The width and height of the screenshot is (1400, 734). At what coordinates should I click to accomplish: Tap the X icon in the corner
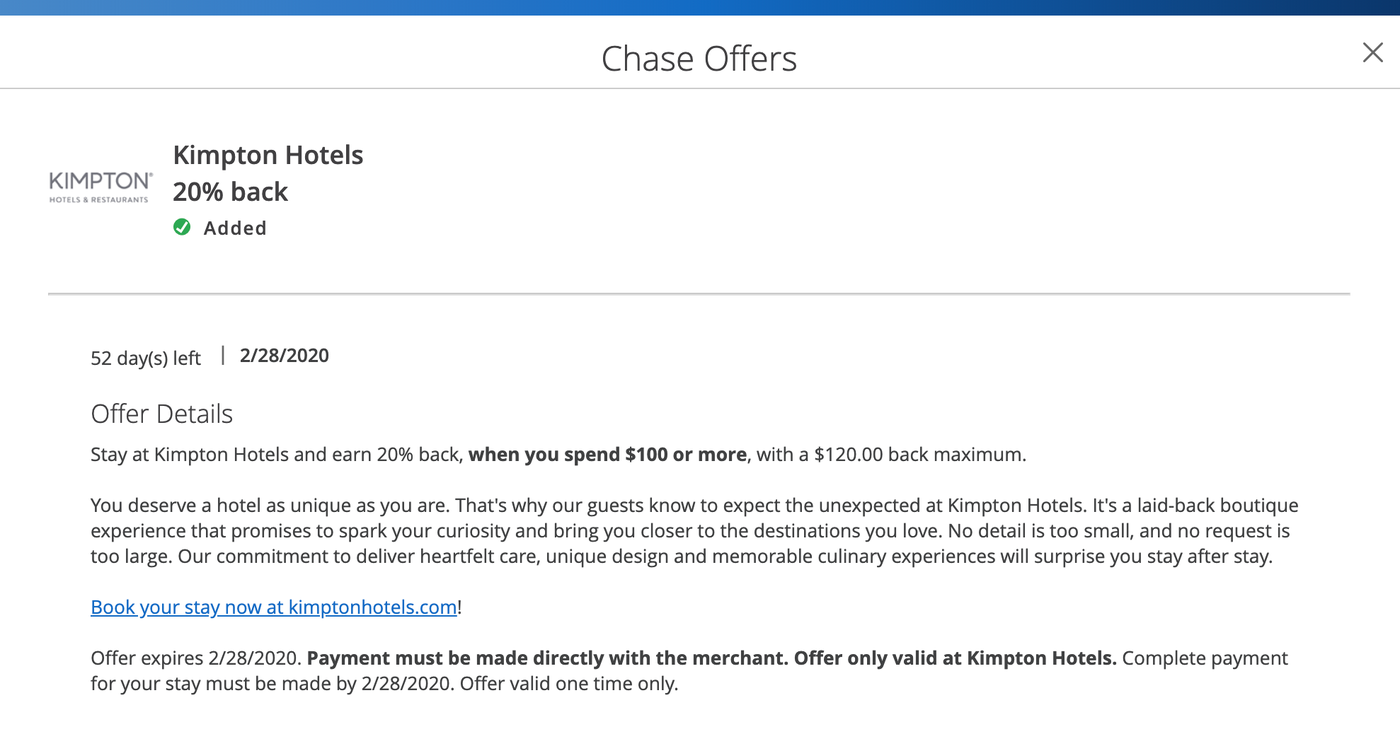pyautogui.click(x=1372, y=52)
